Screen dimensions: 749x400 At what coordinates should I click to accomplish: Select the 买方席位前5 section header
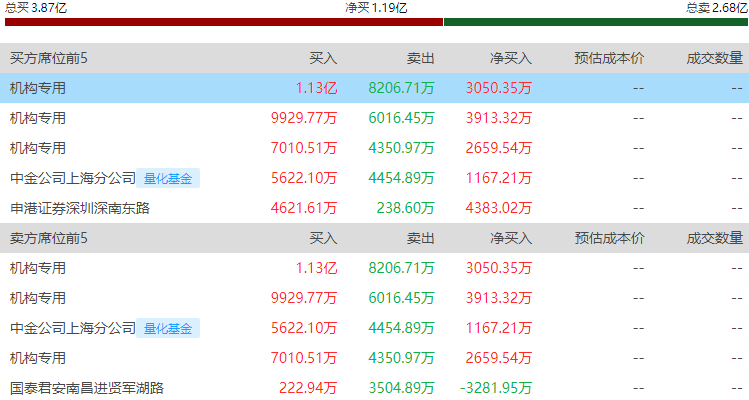pos(49,58)
